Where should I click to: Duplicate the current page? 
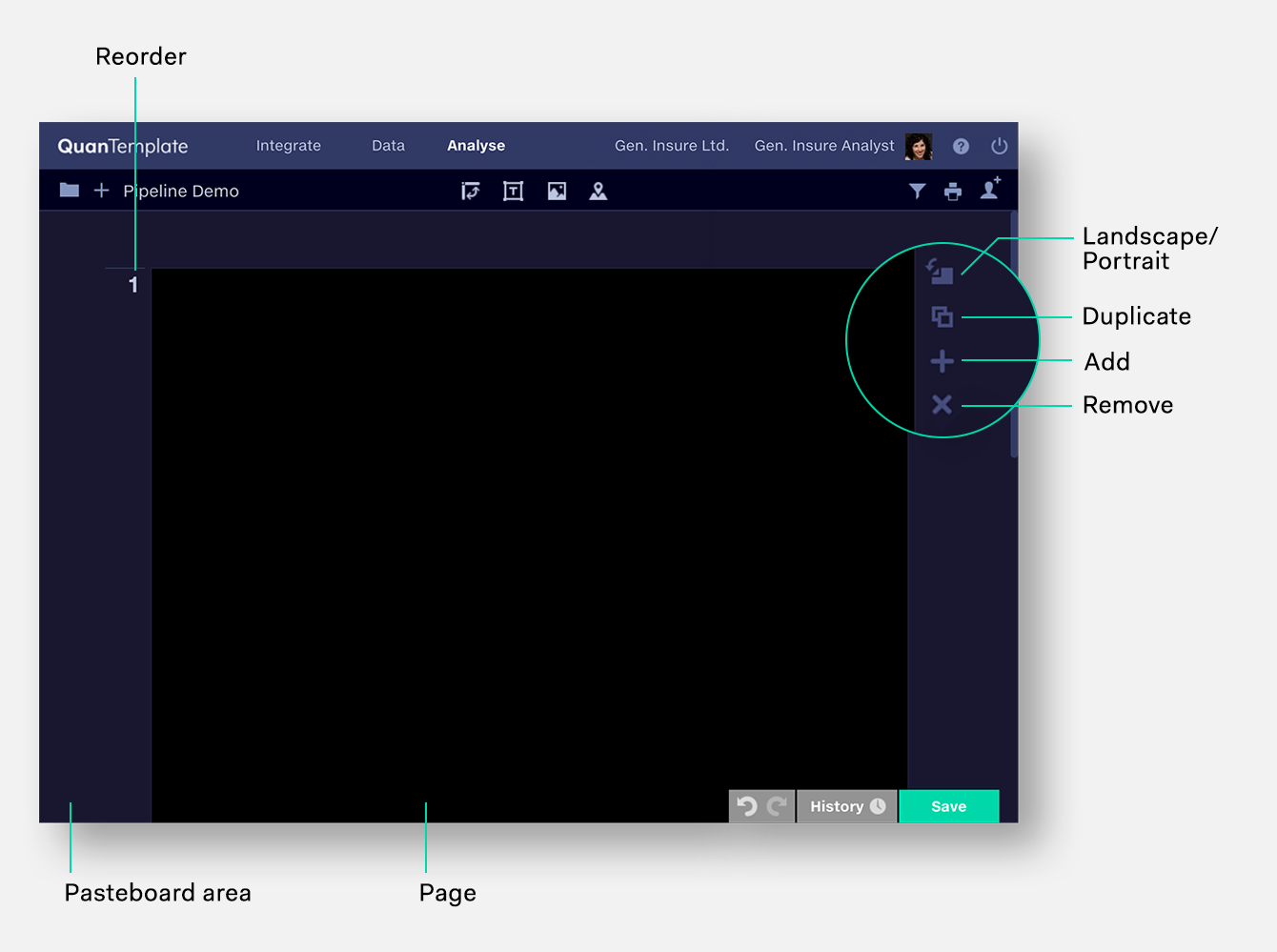click(x=942, y=316)
